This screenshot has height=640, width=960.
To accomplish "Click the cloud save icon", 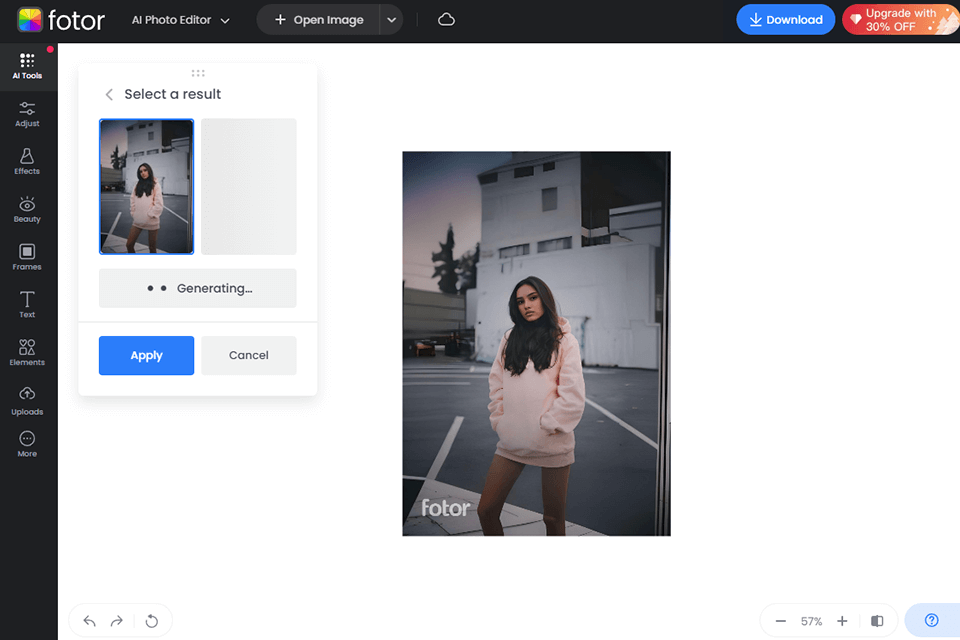I will [x=446, y=20].
